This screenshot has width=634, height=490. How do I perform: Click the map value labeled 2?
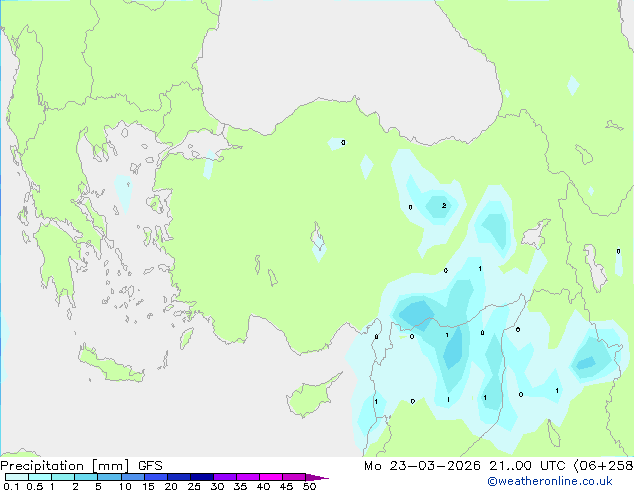click(444, 205)
